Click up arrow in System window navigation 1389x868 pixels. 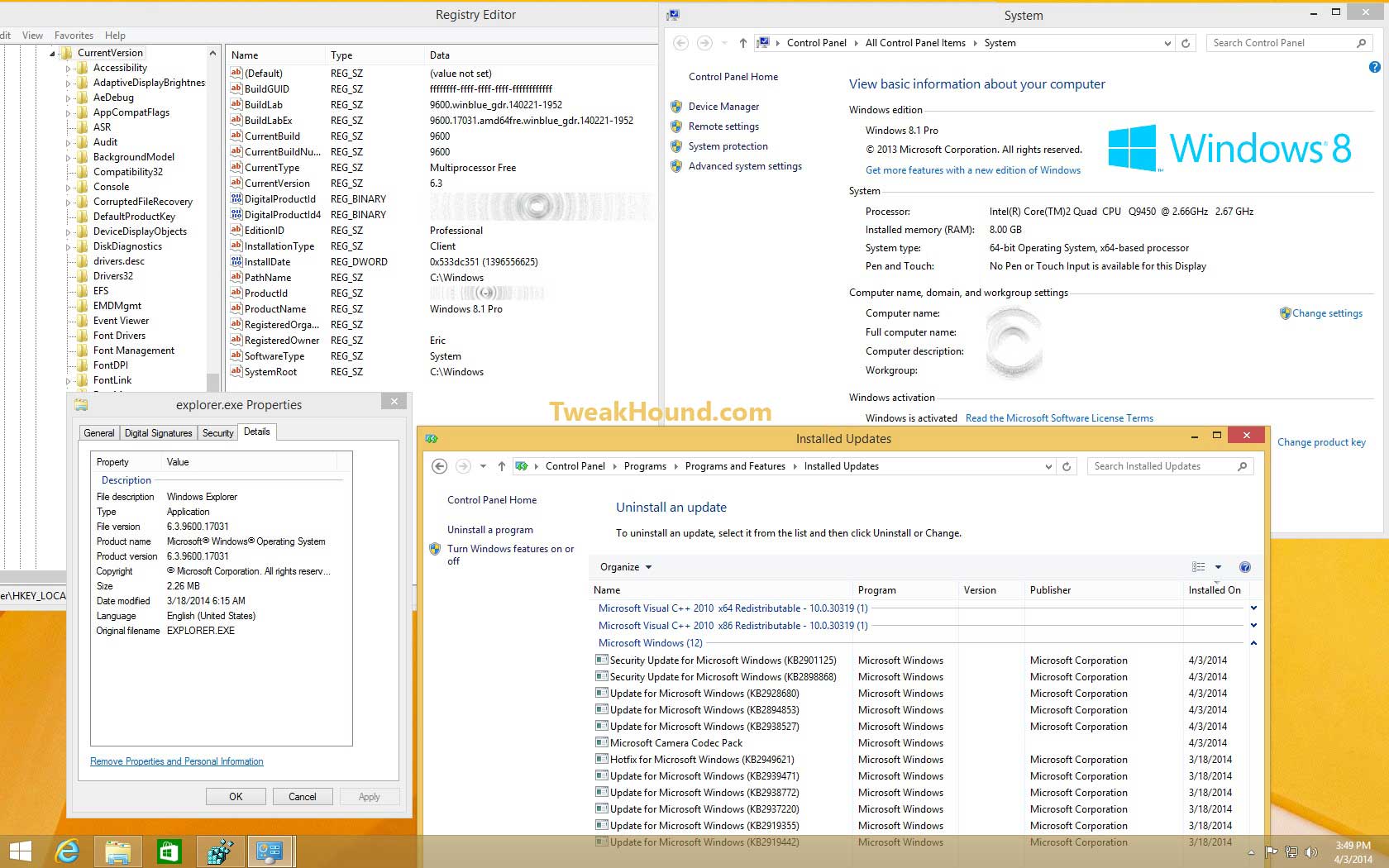742,43
